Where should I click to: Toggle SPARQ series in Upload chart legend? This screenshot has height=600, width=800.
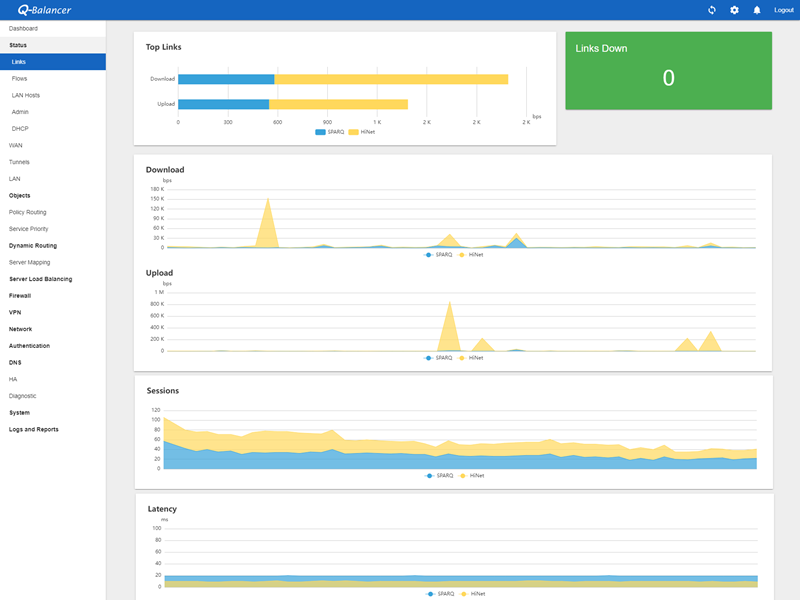tap(438, 358)
